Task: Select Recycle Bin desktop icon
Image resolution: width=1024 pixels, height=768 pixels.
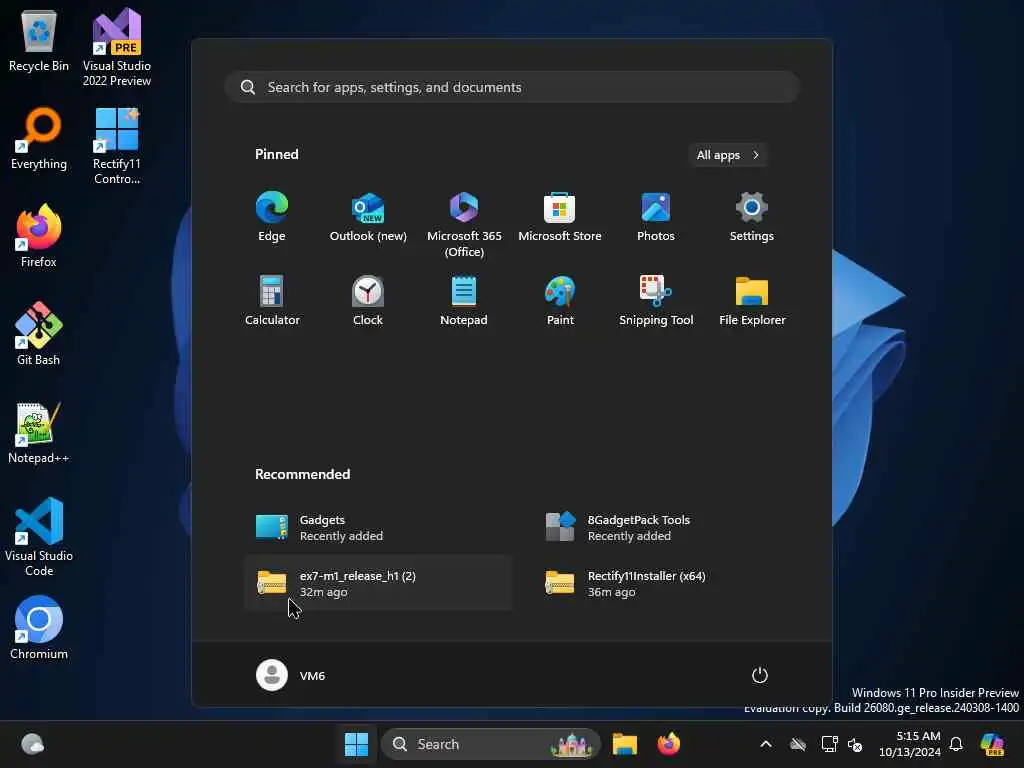Action: tap(39, 40)
